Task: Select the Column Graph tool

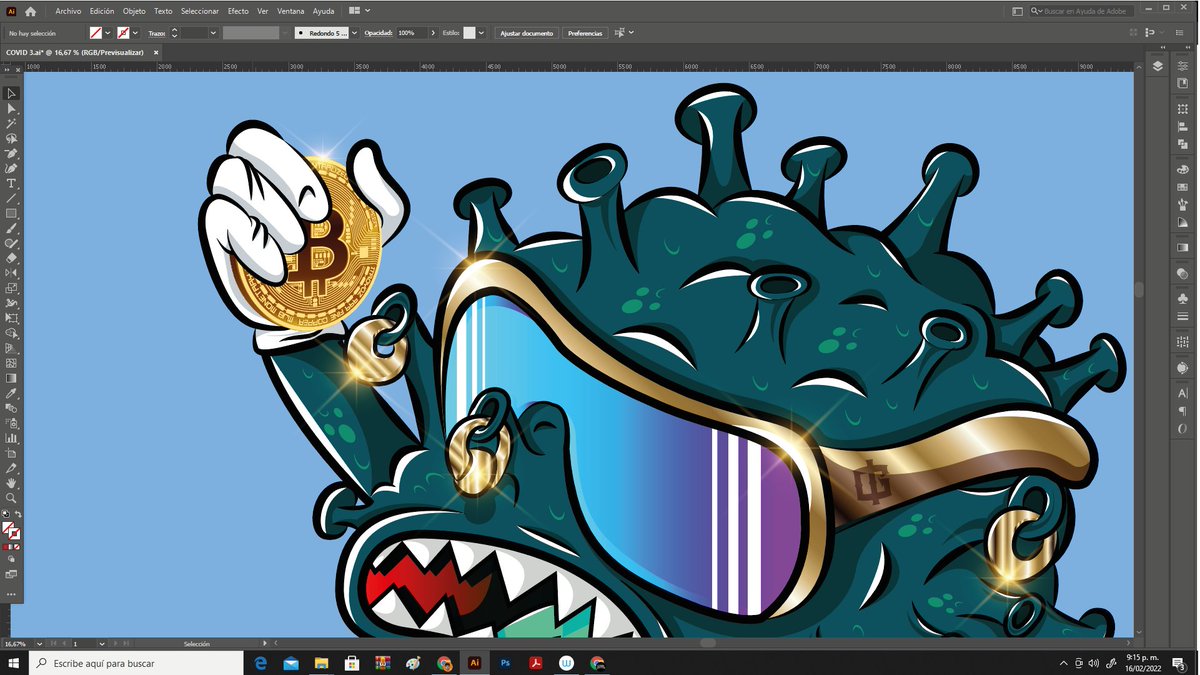Action: [x=12, y=438]
